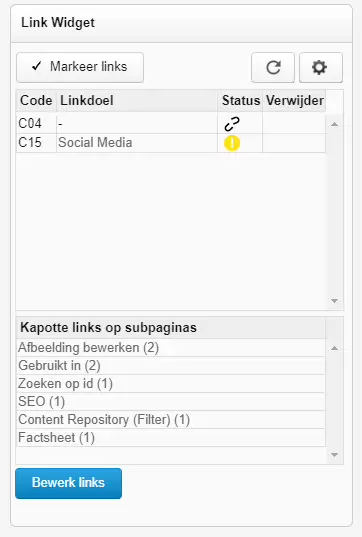Click the Status column header
This screenshot has width=362, height=537.
click(x=240, y=101)
